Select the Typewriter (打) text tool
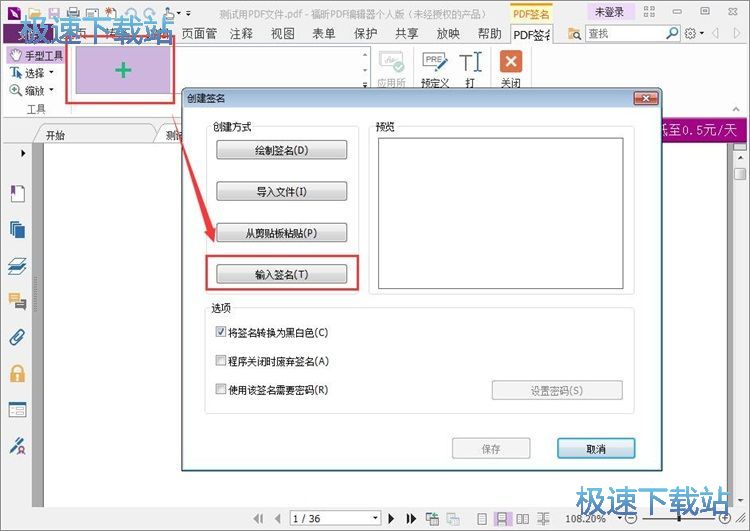Screen dimensions: 750x531 point(470,69)
